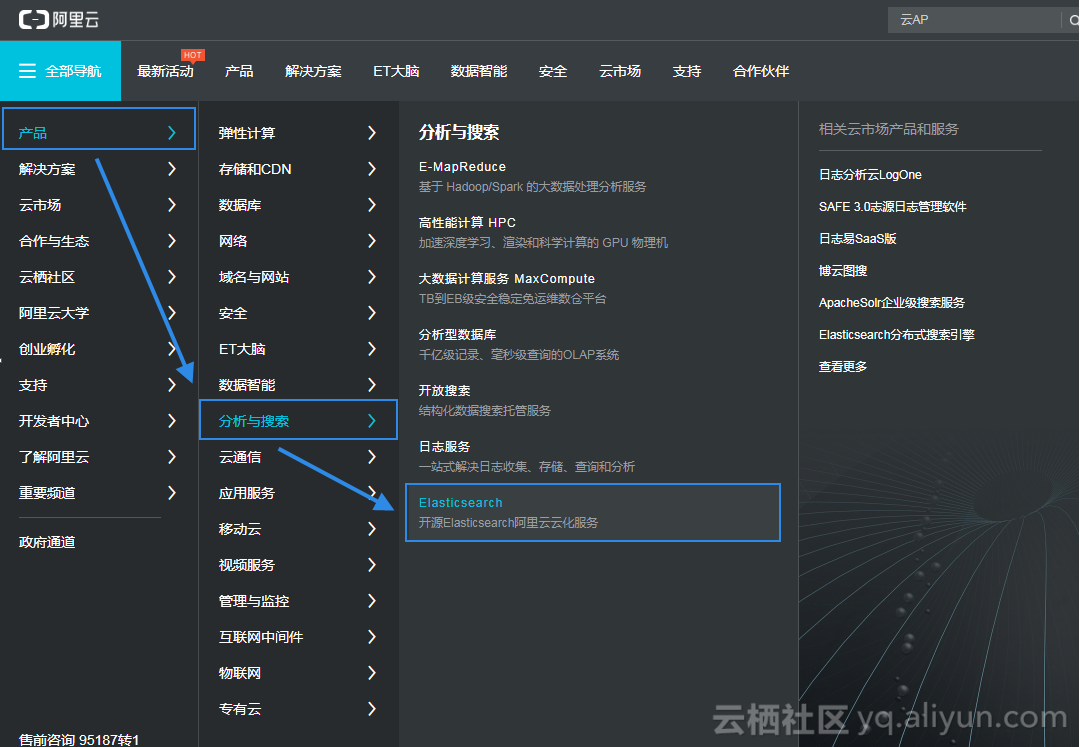The image size is (1080, 747).
Task: Open Elasticsearch分布式搜索引擎 marketplace link
Action: pyautogui.click(x=897, y=335)
